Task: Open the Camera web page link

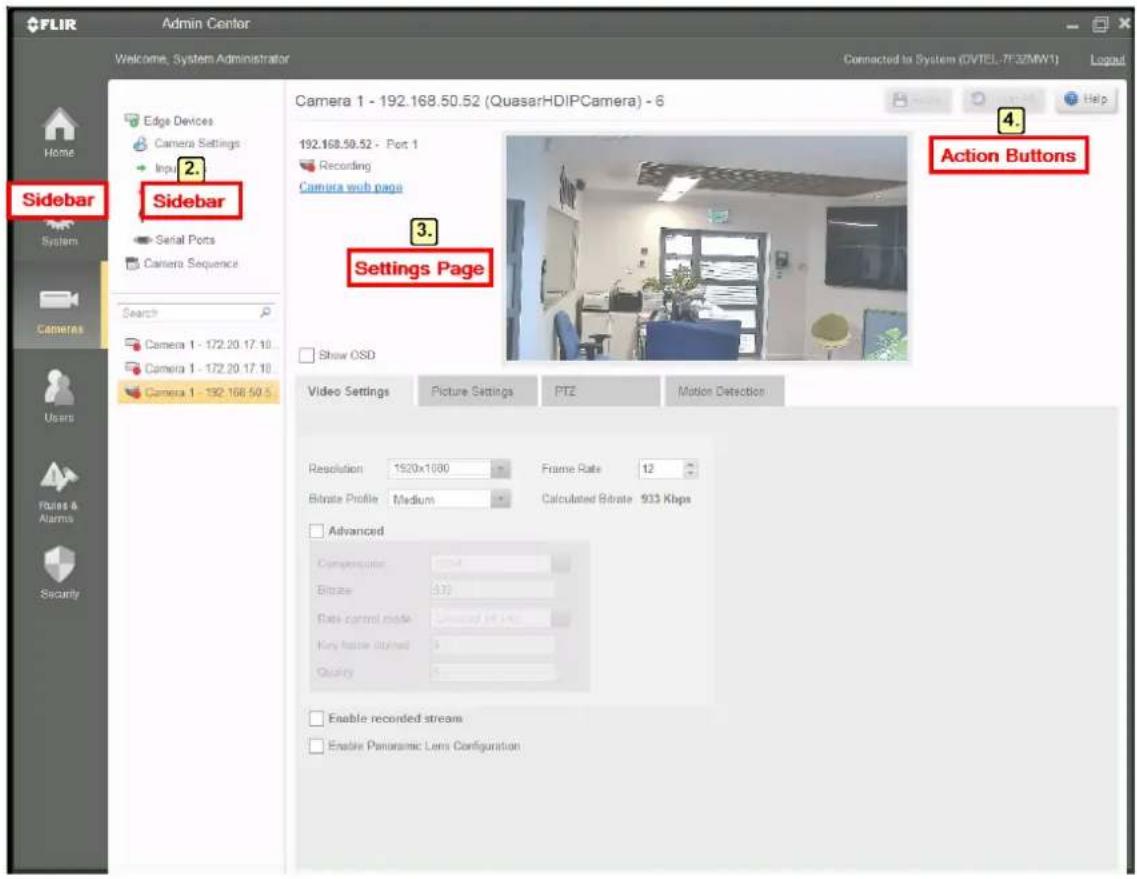Action: [351, 187]
